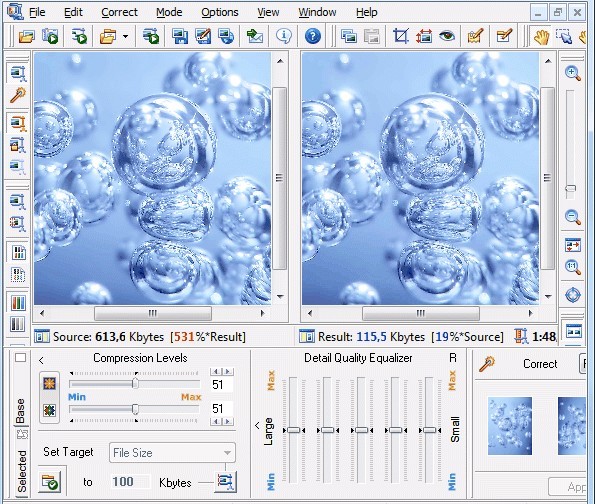
Task: Click the batch play images icon
Action: click(50, 36)
